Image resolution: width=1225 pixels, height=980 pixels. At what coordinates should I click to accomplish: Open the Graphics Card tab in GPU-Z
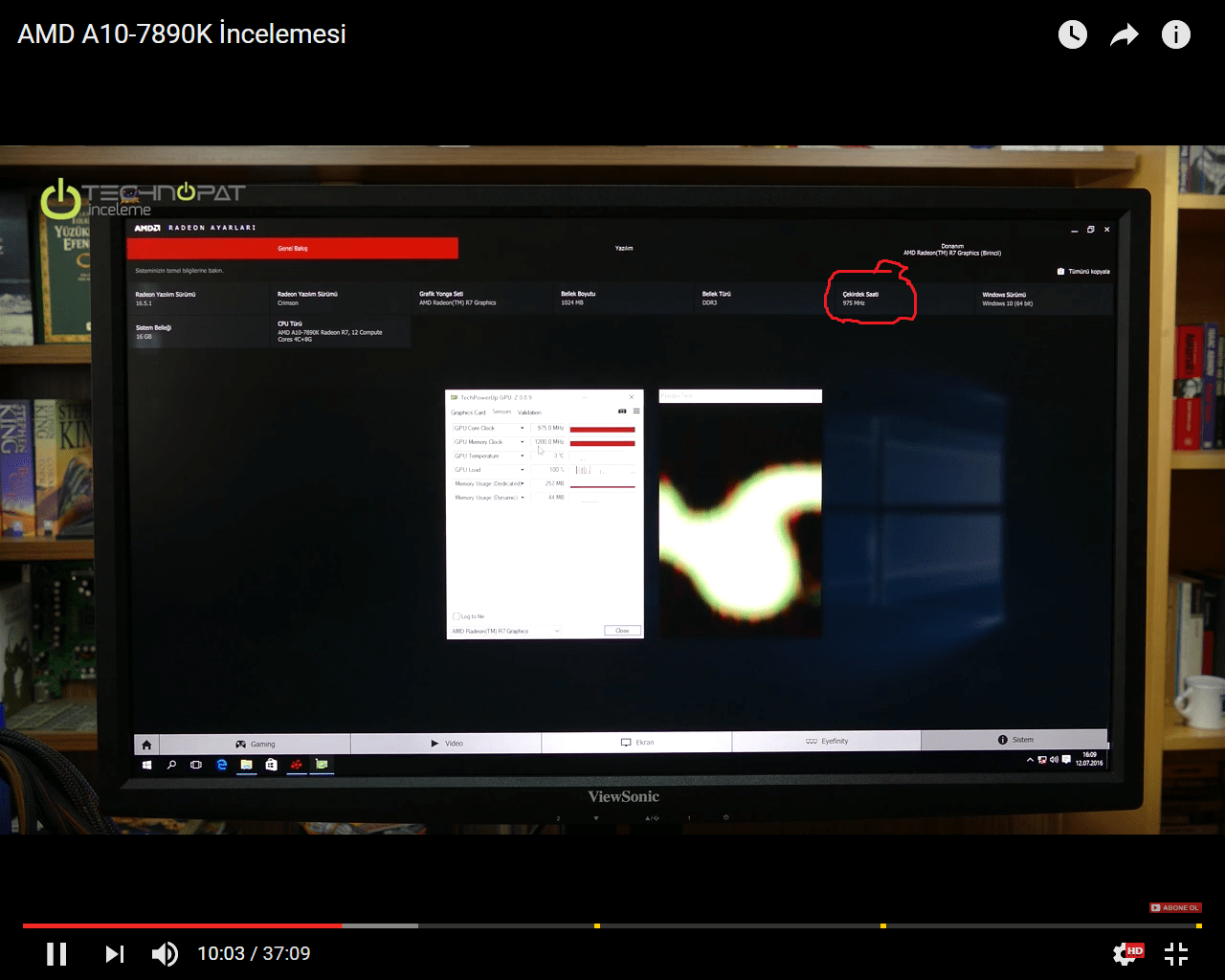(469, 412)
